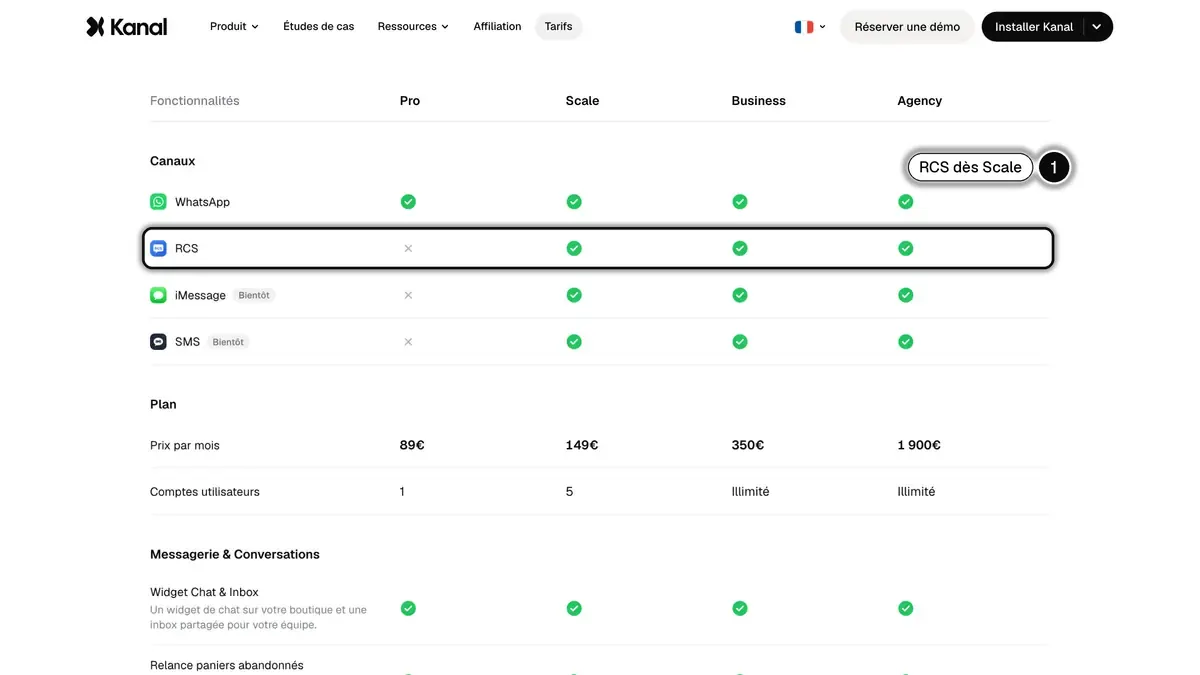Click the 1 900€ price cell
Viewport: 1200px width, 675px height.
919,445
